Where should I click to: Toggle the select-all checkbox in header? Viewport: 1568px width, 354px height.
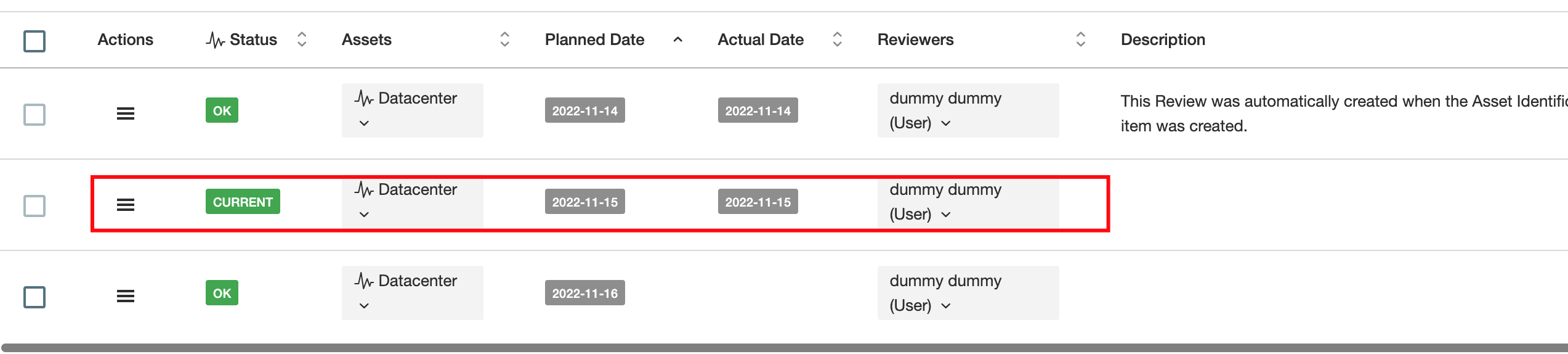tap(34, 41)
